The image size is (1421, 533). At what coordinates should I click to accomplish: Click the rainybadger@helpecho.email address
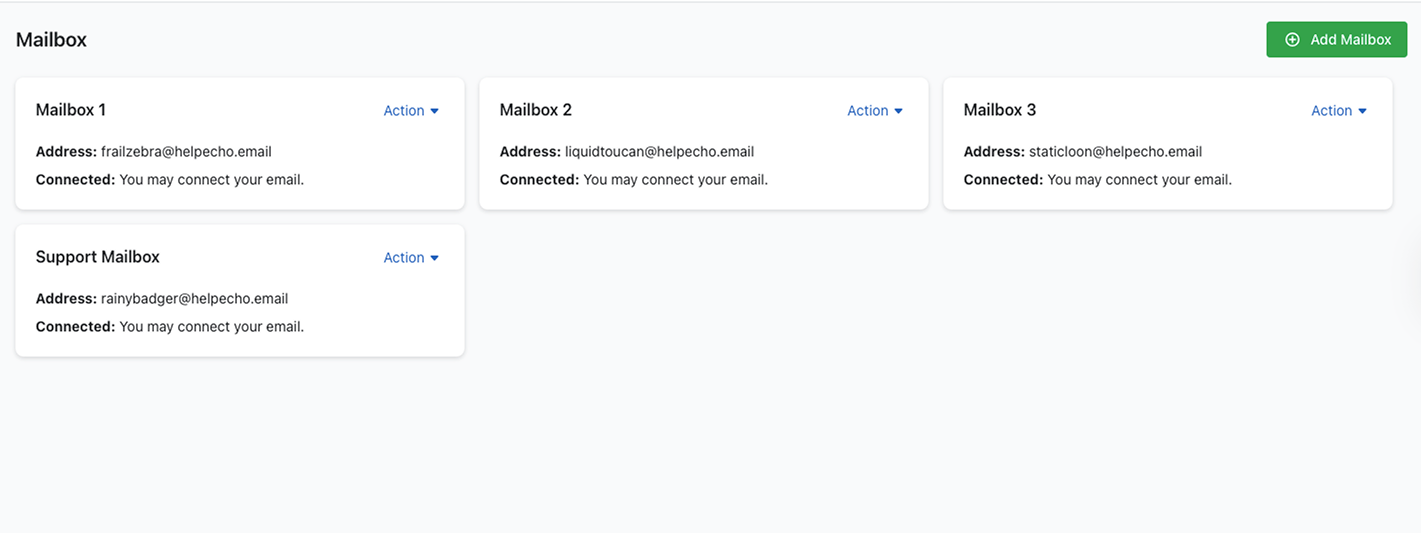[194, 299]
